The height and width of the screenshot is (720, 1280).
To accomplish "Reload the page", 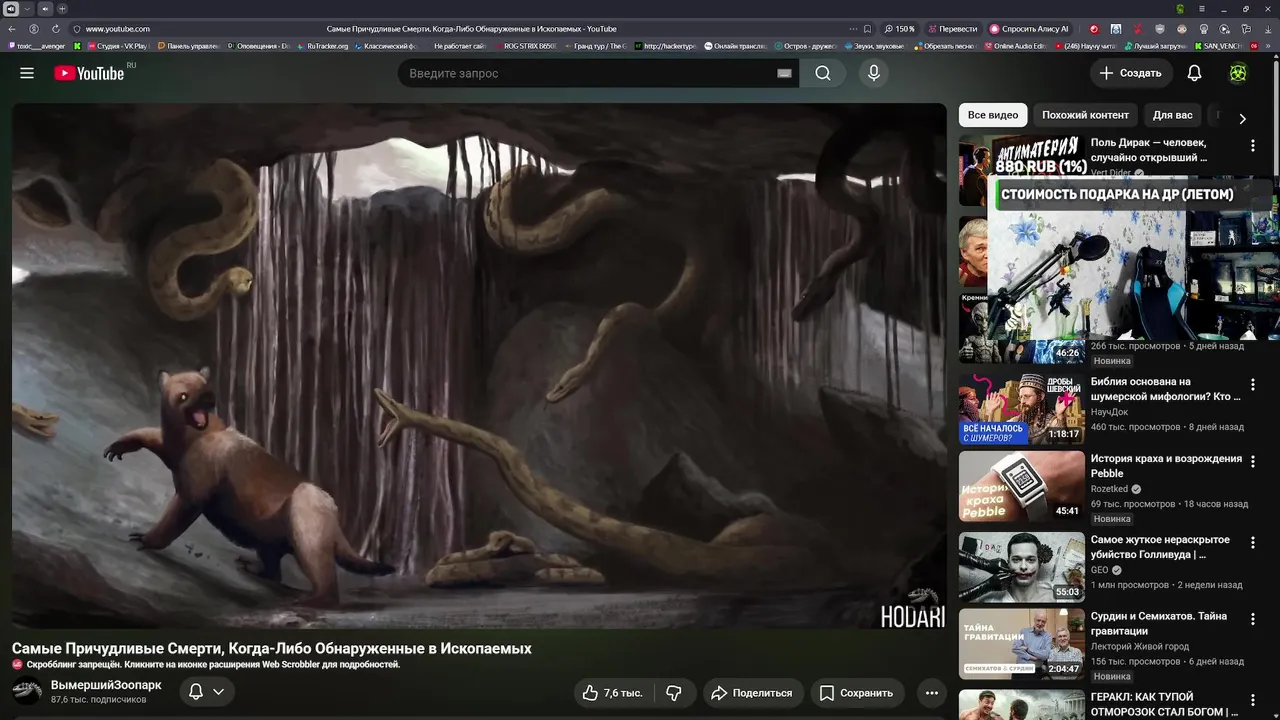I will click(55, 29).
